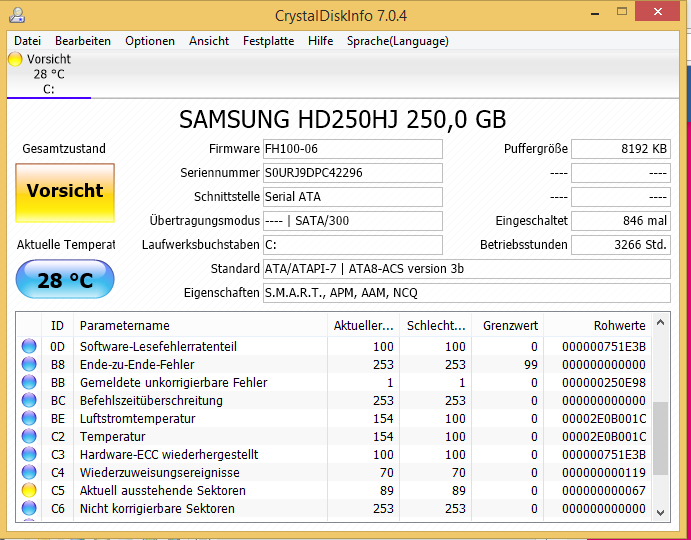
Task: Click the Übertragungsmodus field SATA/300
Action: click(x=353, y=221)
